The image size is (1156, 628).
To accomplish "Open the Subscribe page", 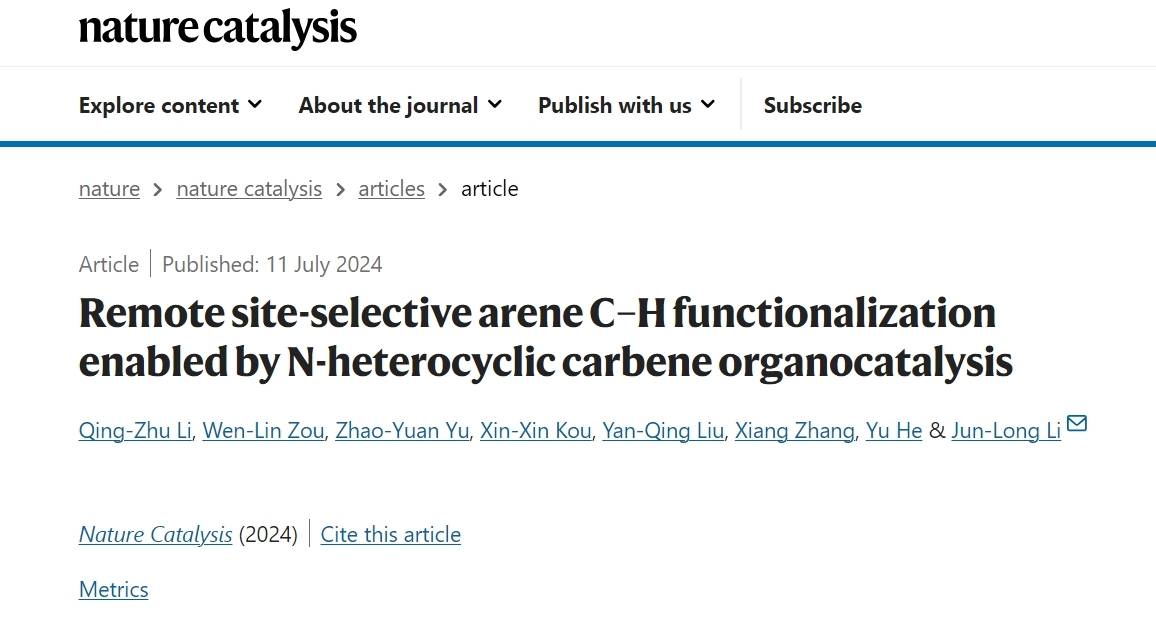I will [812, 105].
